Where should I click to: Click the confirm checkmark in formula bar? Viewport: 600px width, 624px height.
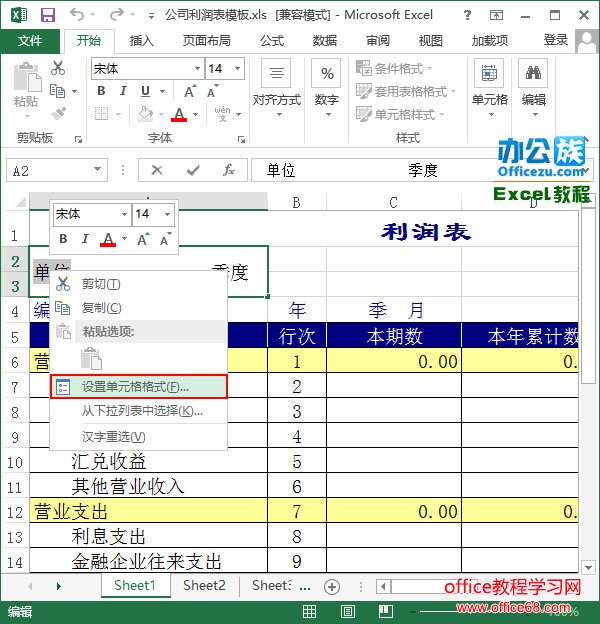193,170
